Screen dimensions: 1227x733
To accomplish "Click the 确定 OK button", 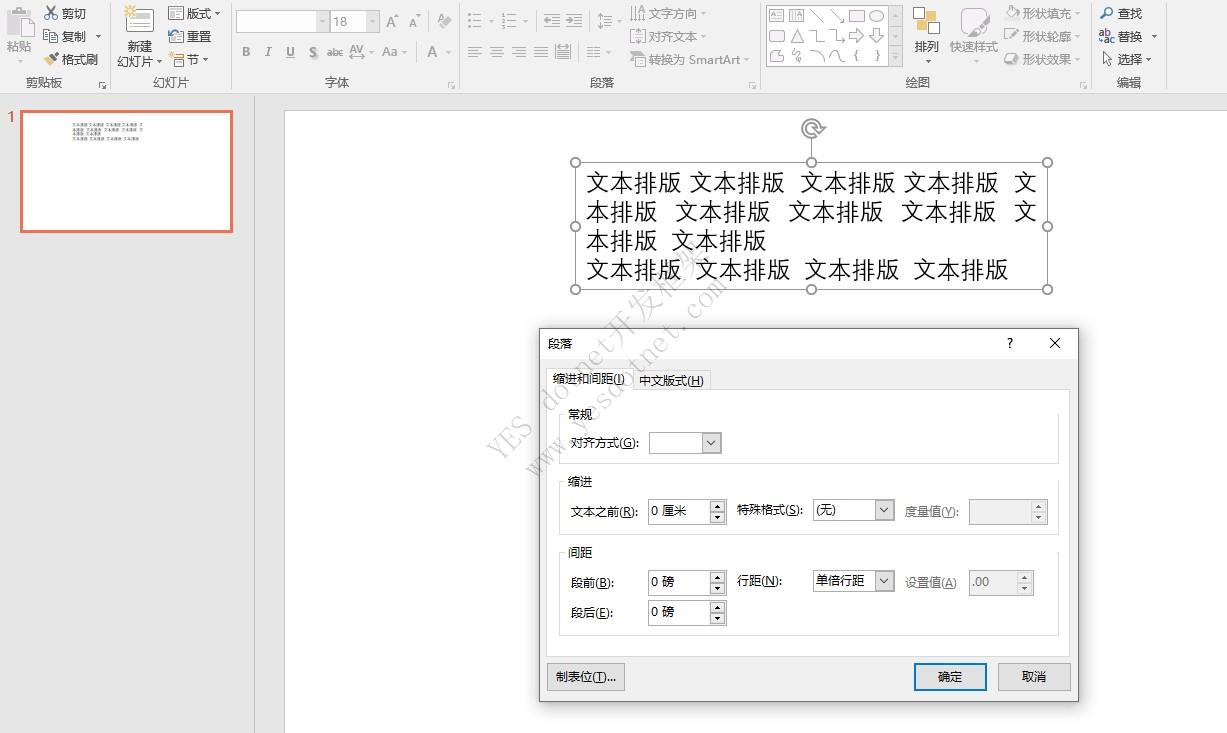I will [950, 677].
